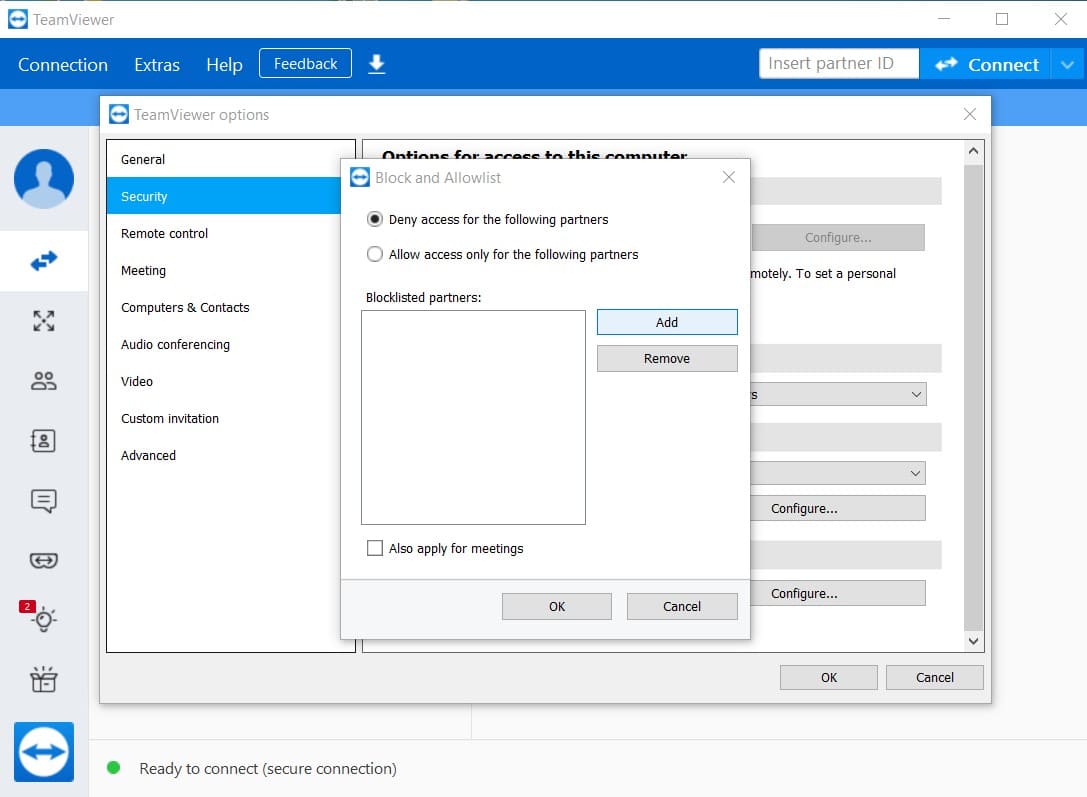This screenshot has height=797, width=1087.
Task: Click Cancel in TeamViewer options dialog
Action: click(x=934, y=677)
